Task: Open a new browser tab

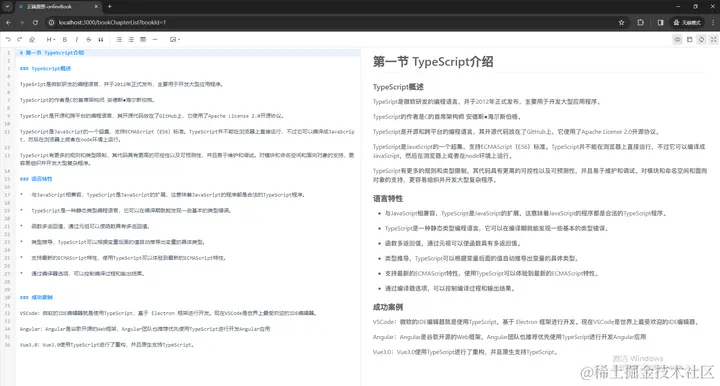Action: [x=110, y=6]
